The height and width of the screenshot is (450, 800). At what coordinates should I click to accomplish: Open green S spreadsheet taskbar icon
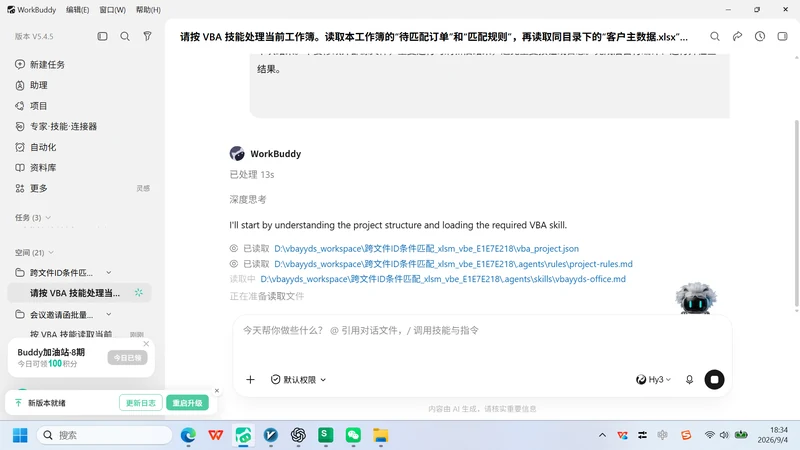(326, 435)
